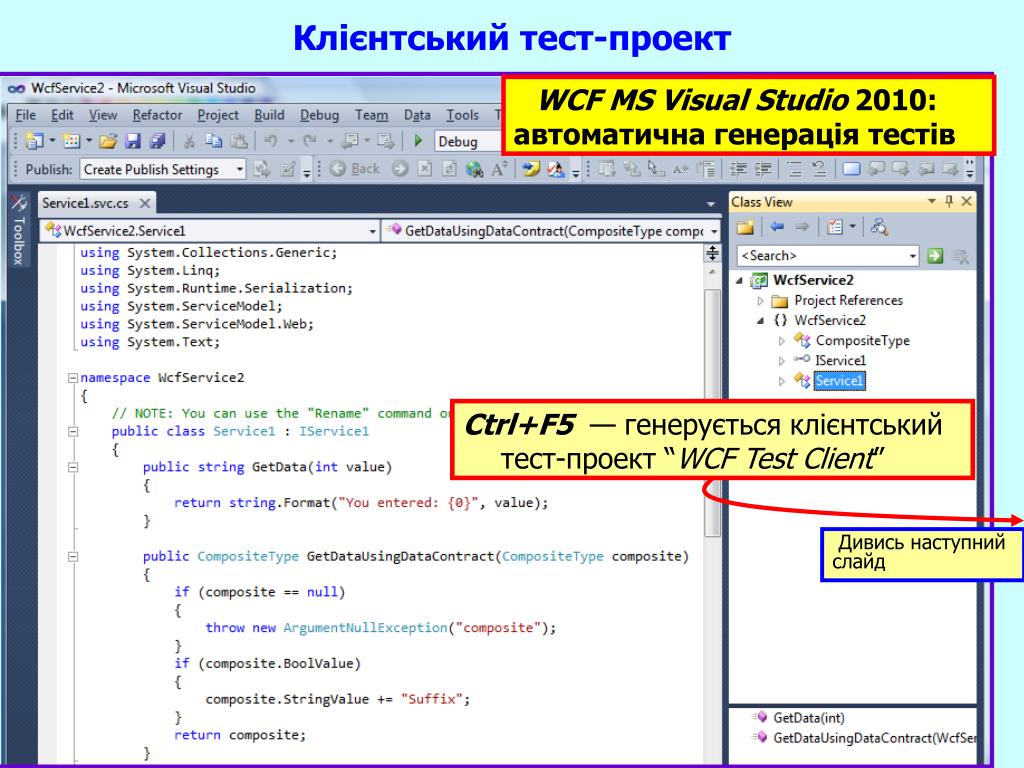
Task: Collapse the GetData method code block
Action: coord(73,468)
